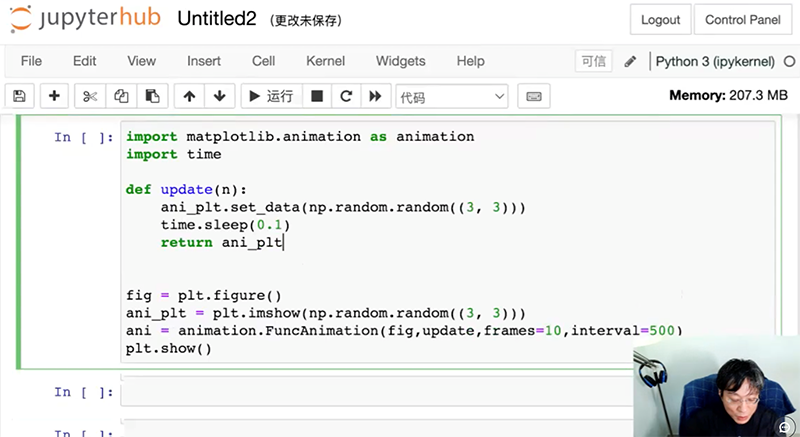
Task: Click the edit mode pencil icon
Action: point(630,61)
